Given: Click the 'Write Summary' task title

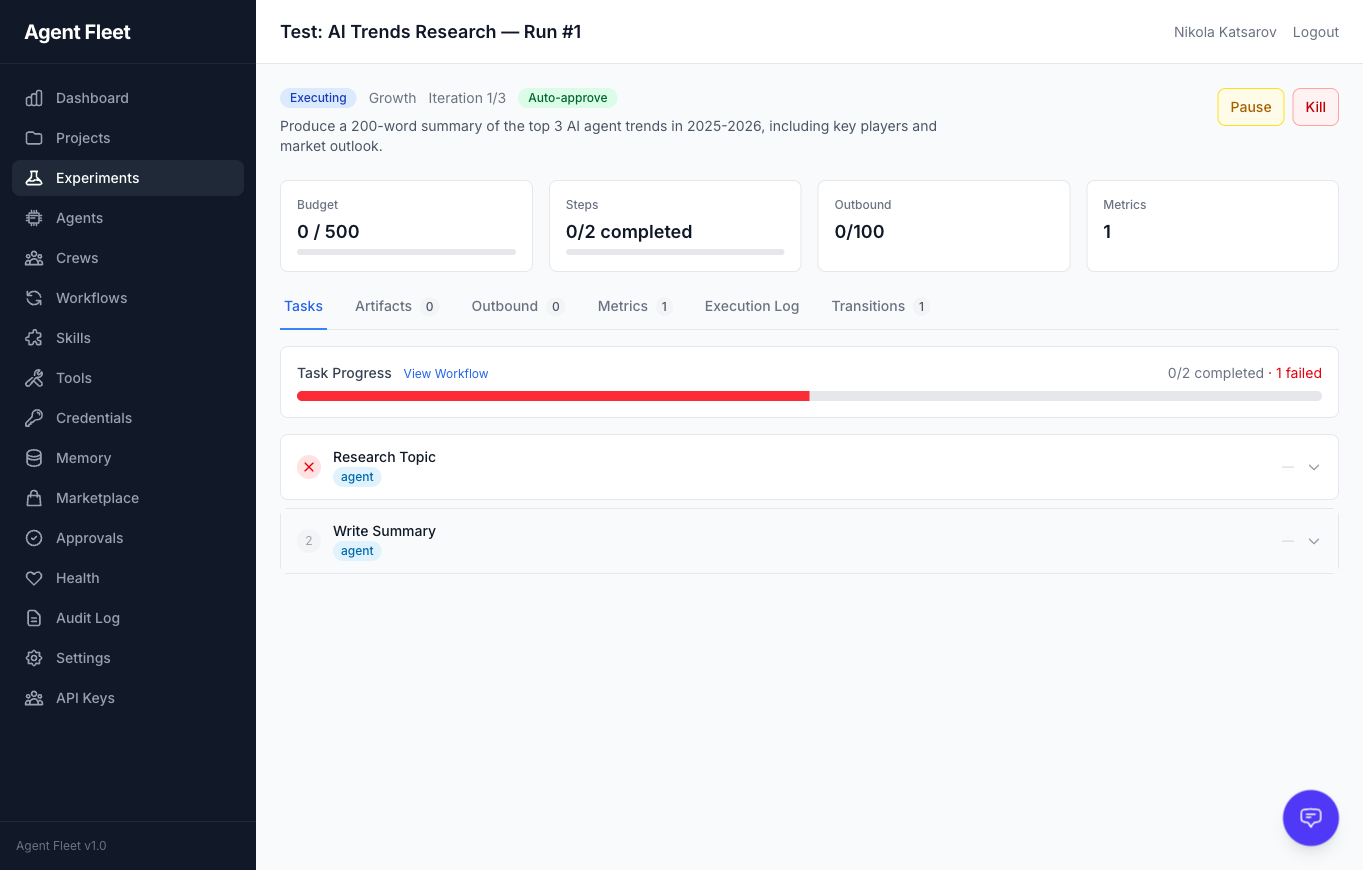Looking at the screenshot, I should (x=384, y=531).
